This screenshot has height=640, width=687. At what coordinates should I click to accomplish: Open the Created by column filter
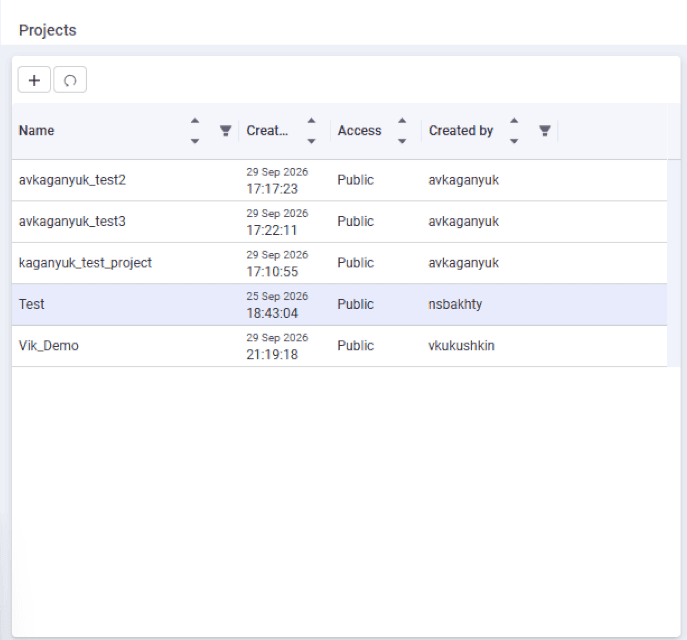545,131
